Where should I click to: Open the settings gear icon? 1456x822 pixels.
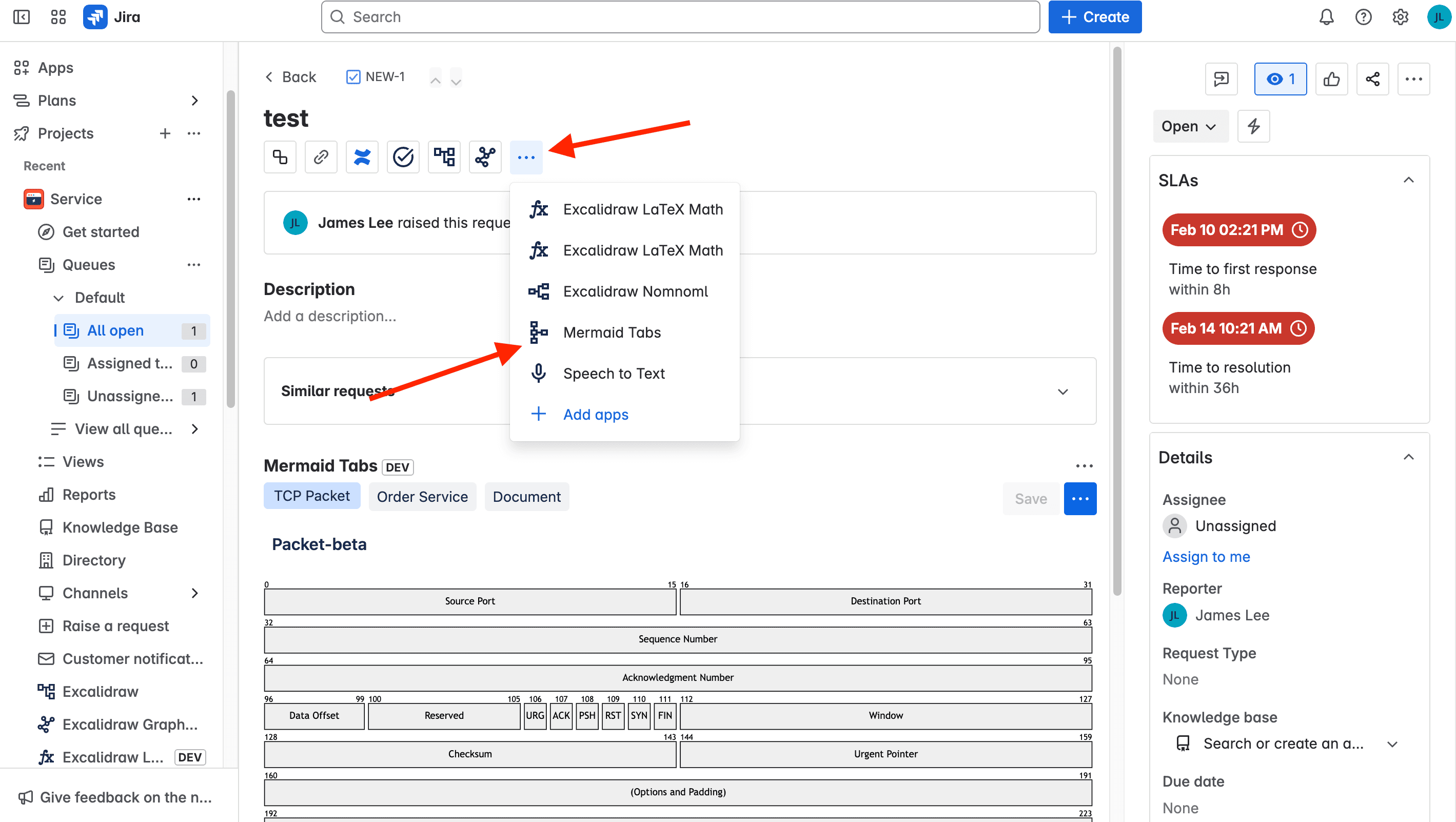[x=1400, y=17]
